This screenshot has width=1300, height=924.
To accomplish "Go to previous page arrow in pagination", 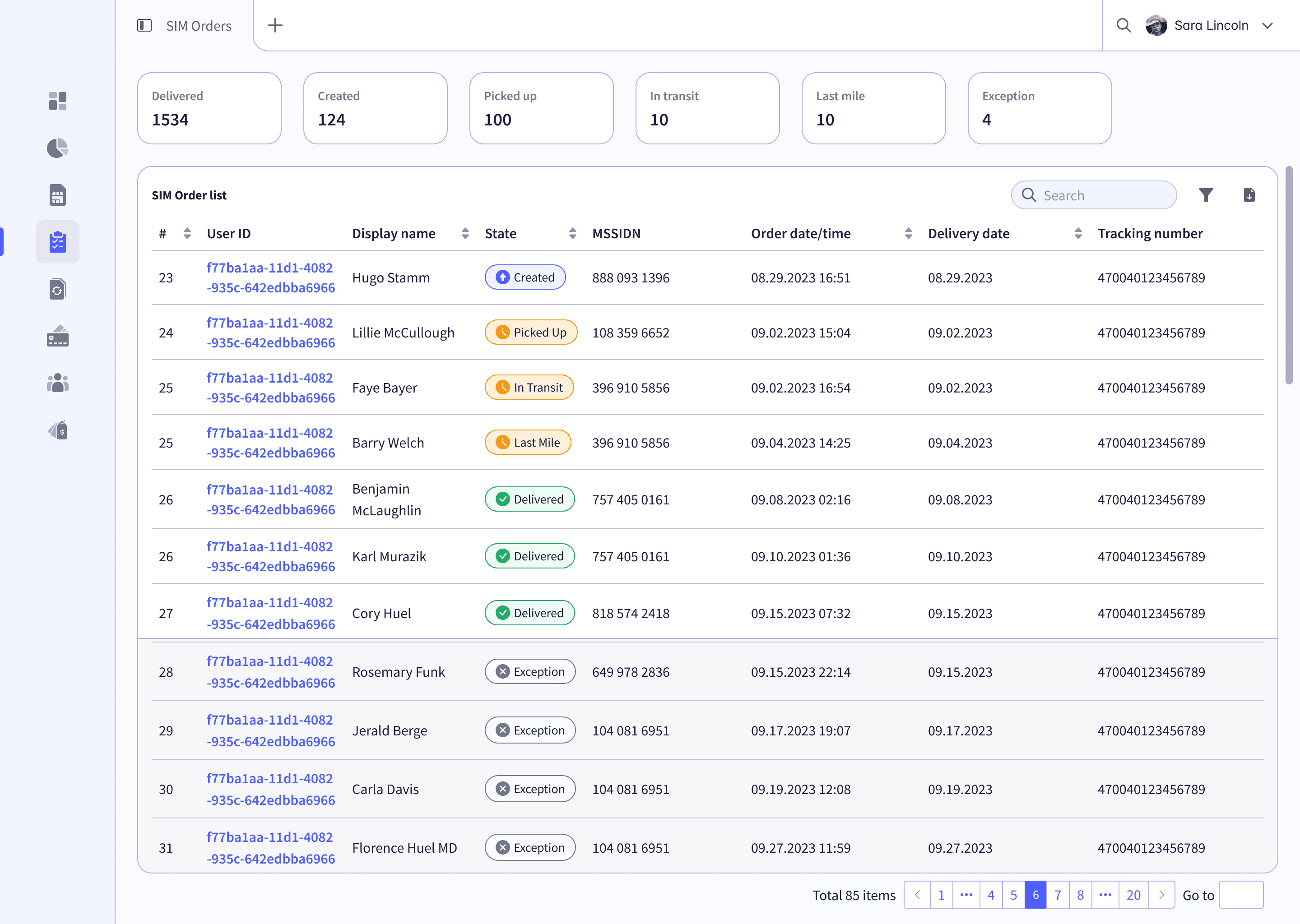I will point(918,895).
